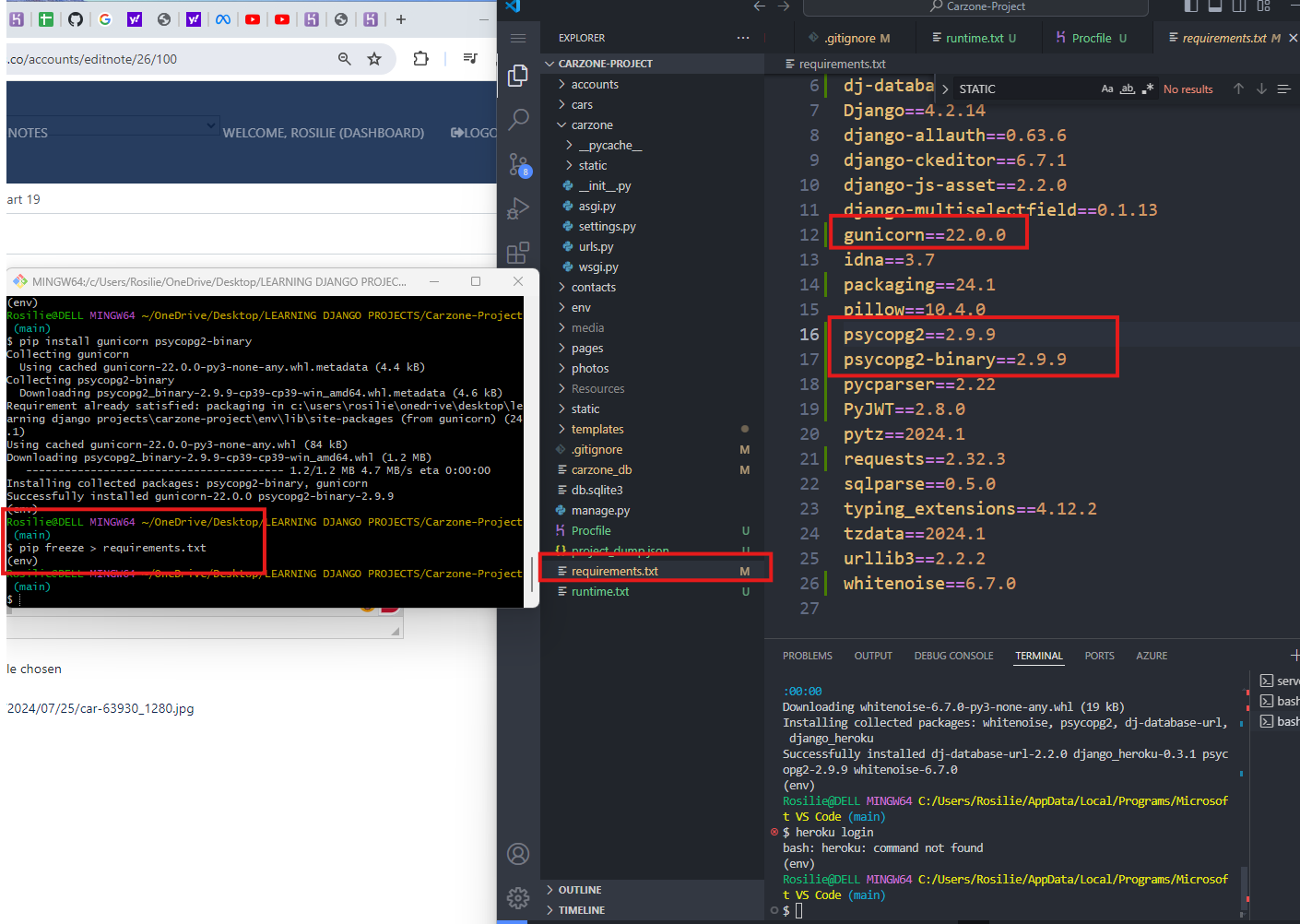The image size is (1300, 924).
Task: Go to next match in find widget
Action: coord(1261,89)
